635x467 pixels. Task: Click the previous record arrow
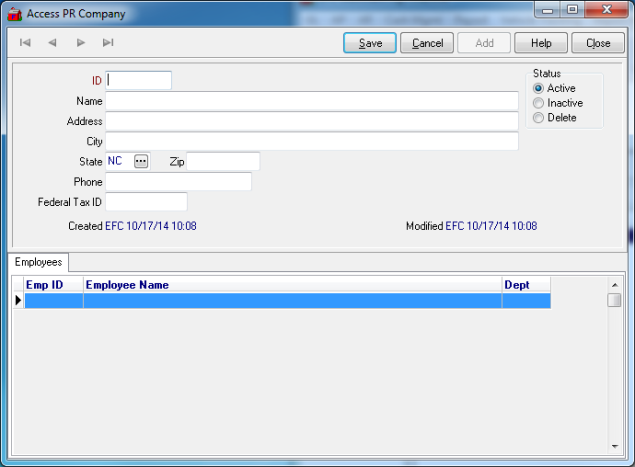click(x=52, y=43)
